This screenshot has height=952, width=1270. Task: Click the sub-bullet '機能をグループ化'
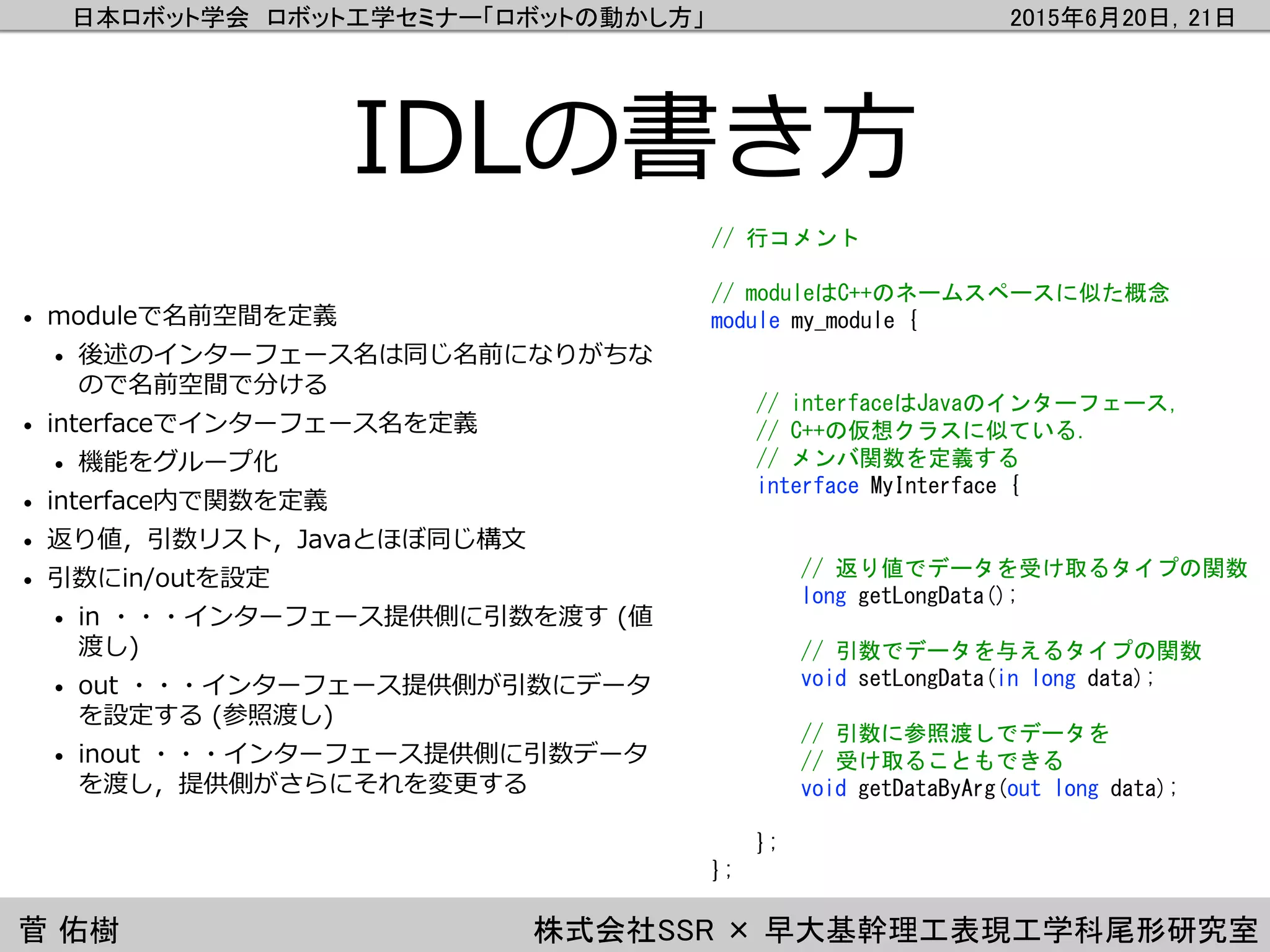click(178, 462)
